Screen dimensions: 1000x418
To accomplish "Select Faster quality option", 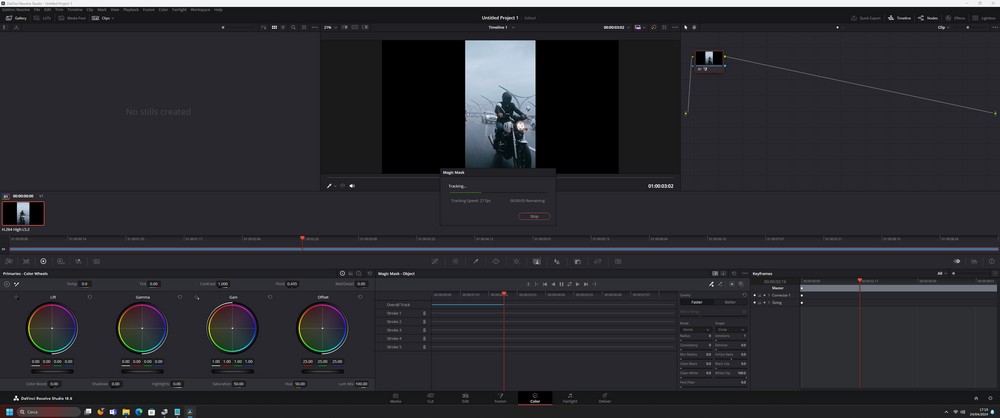I will coord(696,302).
